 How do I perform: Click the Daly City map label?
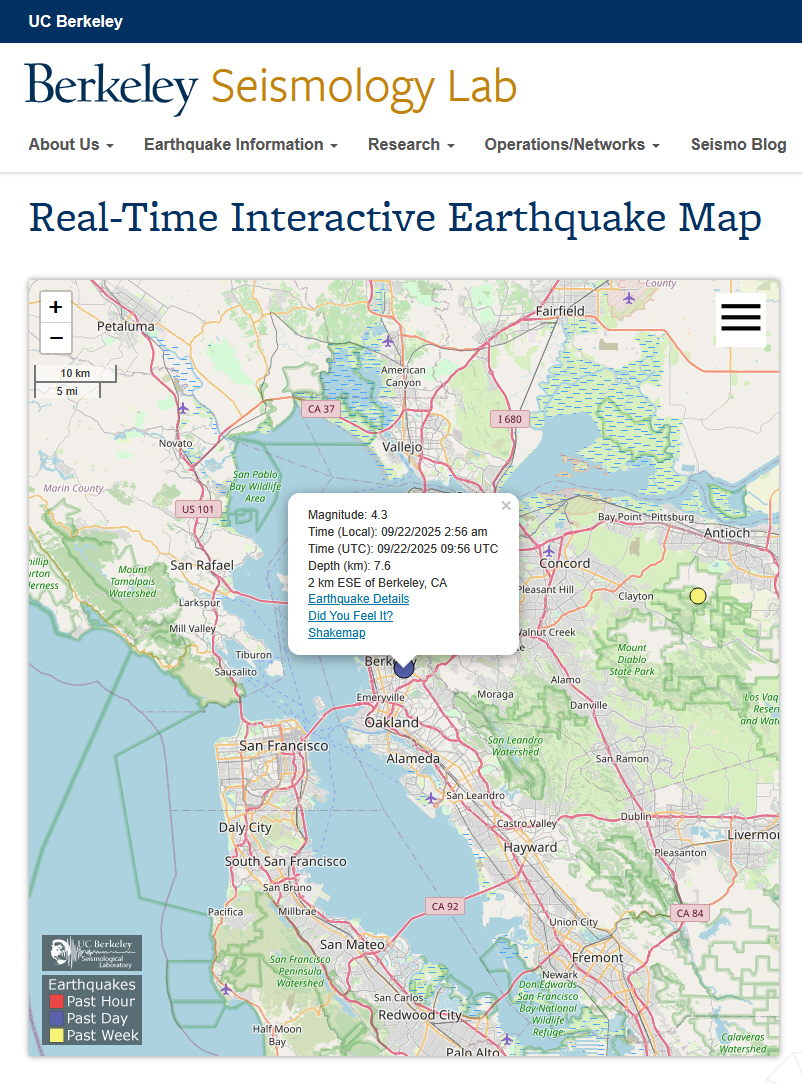tap(245, 828)
